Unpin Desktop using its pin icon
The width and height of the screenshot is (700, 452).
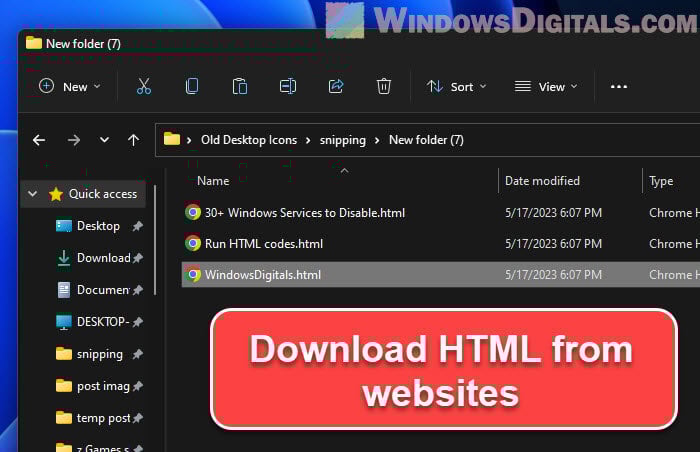(138, 226)
